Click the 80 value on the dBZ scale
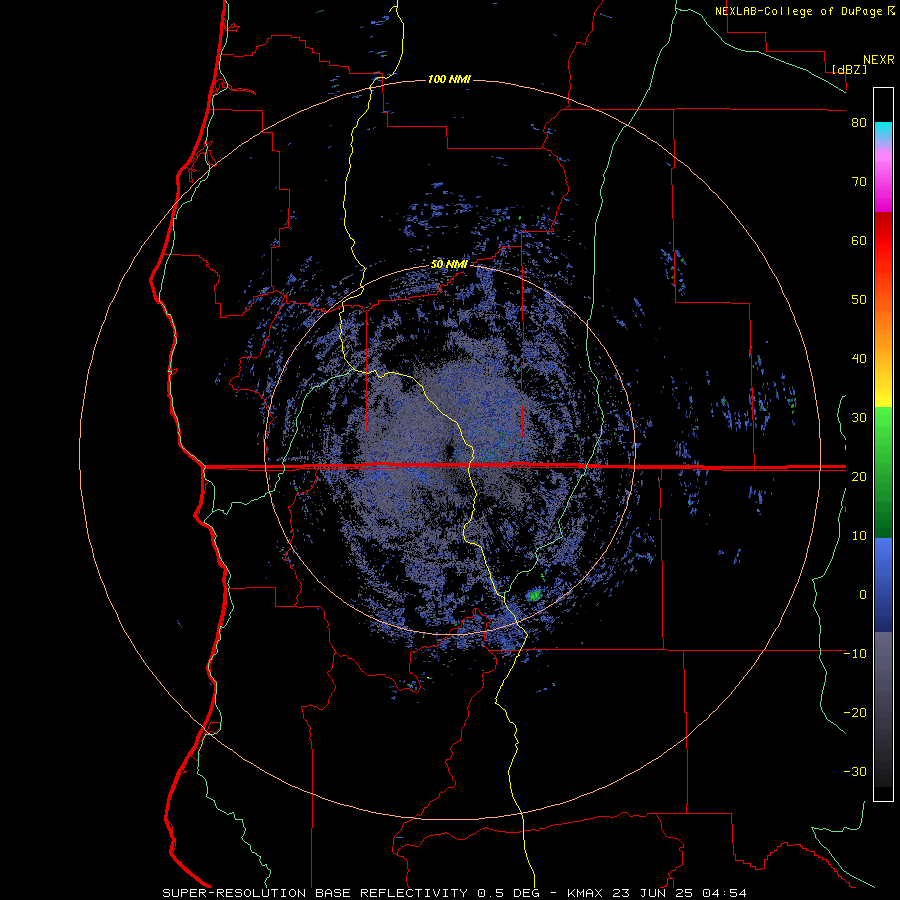Viewport: 900px width, 900px height. (859, 123)
